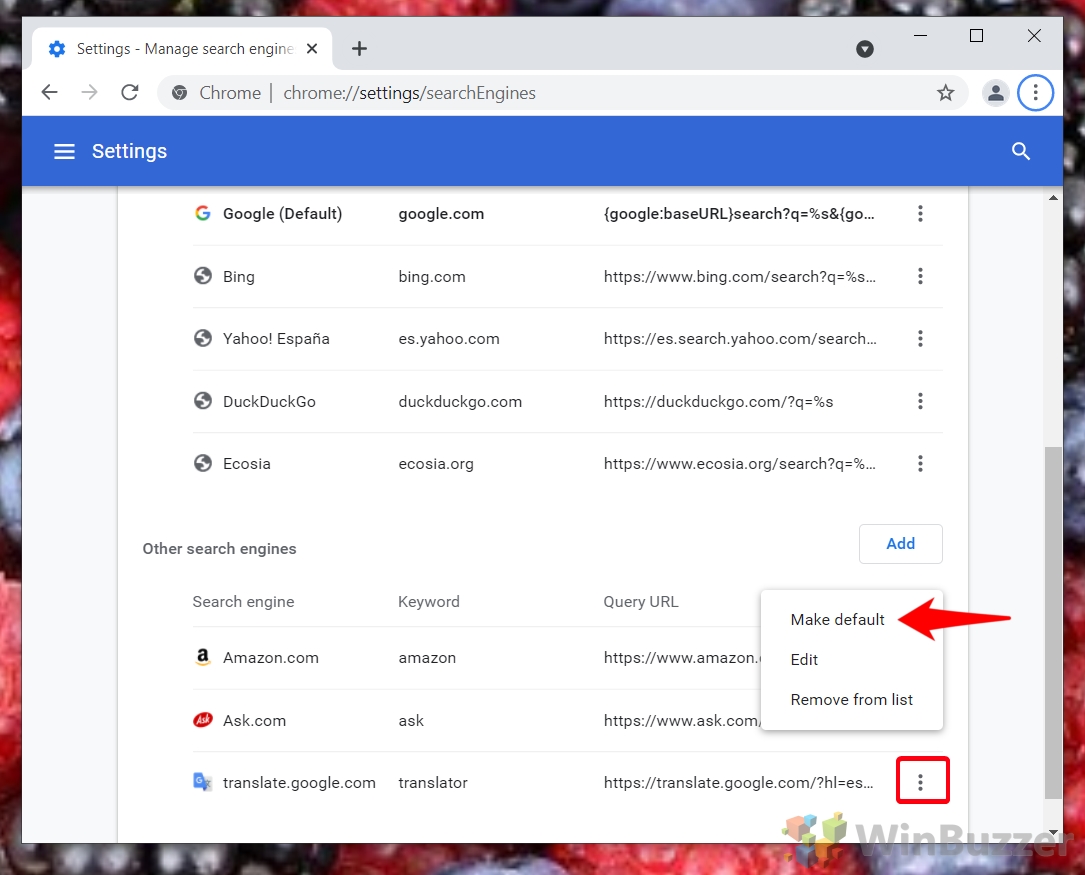Reload the settings page
The height and width of the screenshot is (875, 1085).
pos(129,92)
